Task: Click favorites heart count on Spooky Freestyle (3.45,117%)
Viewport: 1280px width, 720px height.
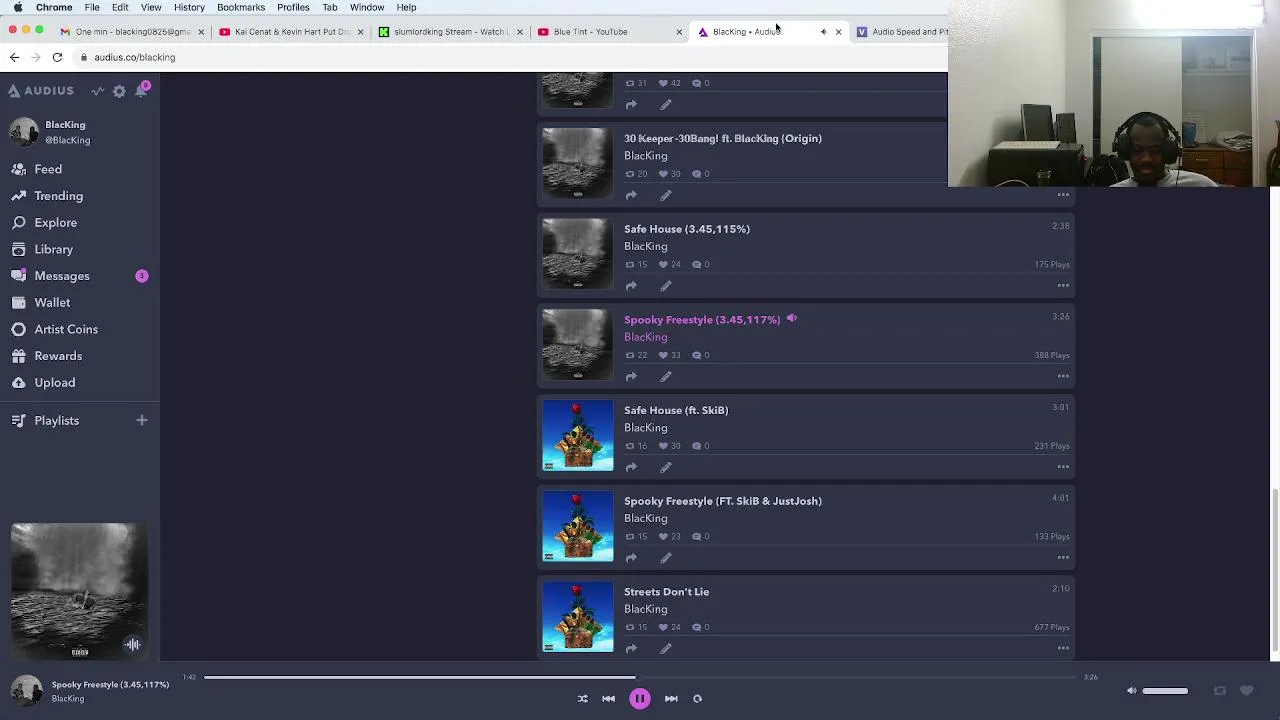Action: point(669,355)
